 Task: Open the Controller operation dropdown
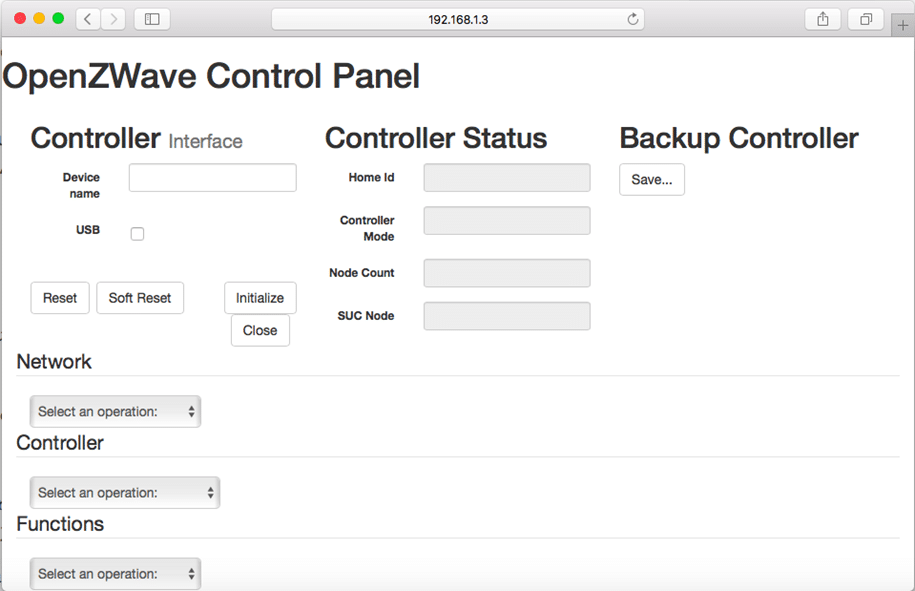125,492
